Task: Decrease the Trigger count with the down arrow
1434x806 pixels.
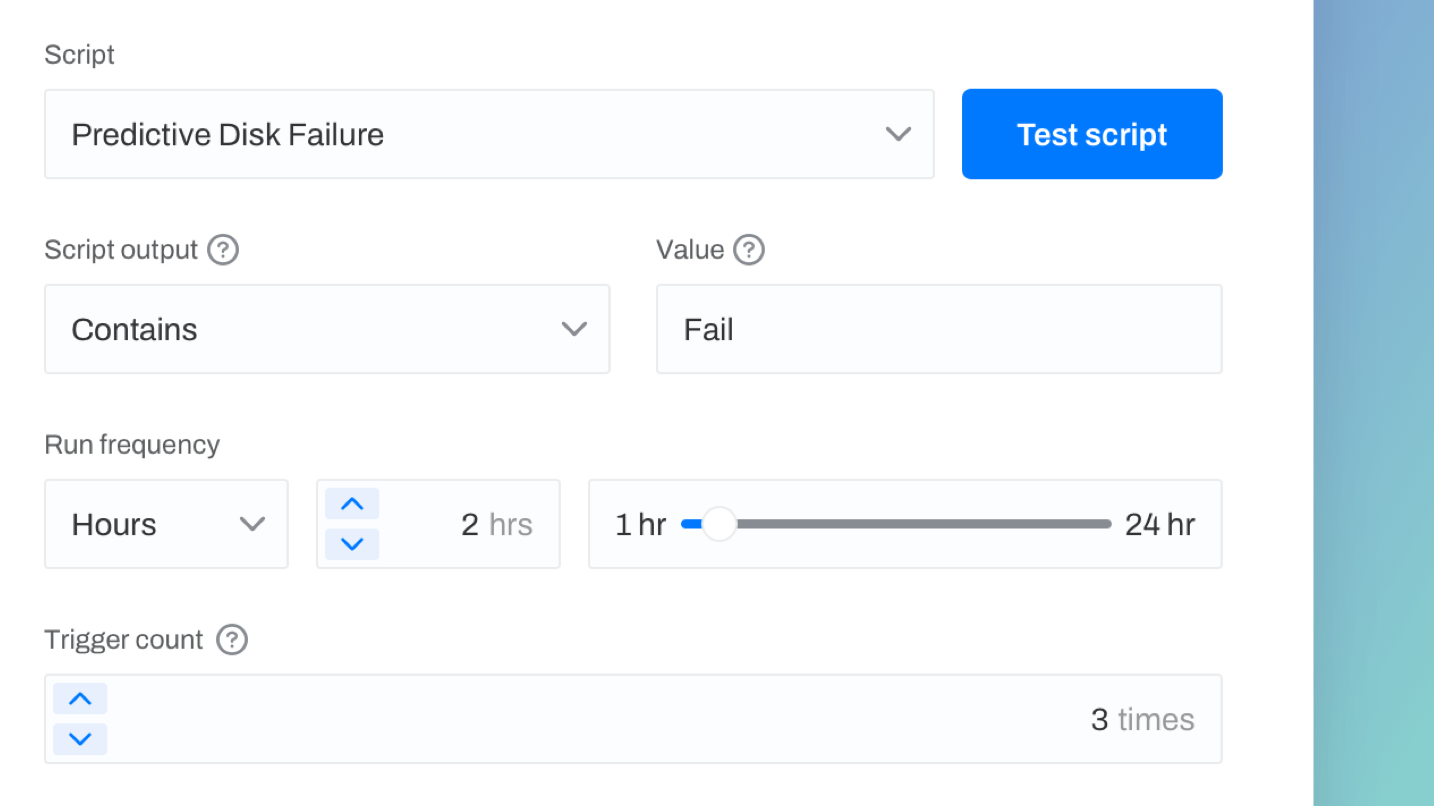Action: (80, 739)
